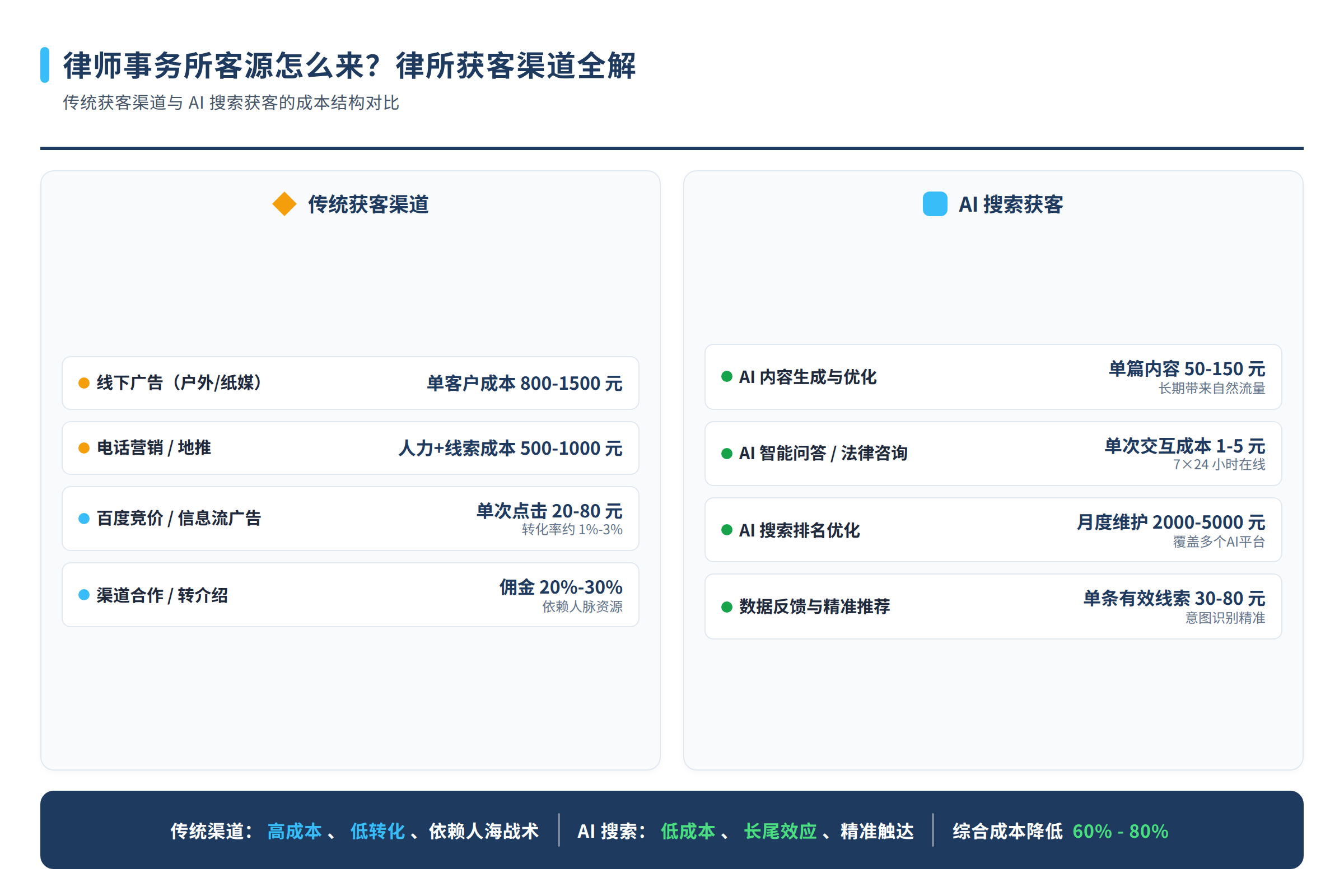
Task: Click the value 单条有效线索 30-80 元
Action: tap(1174, 598)
